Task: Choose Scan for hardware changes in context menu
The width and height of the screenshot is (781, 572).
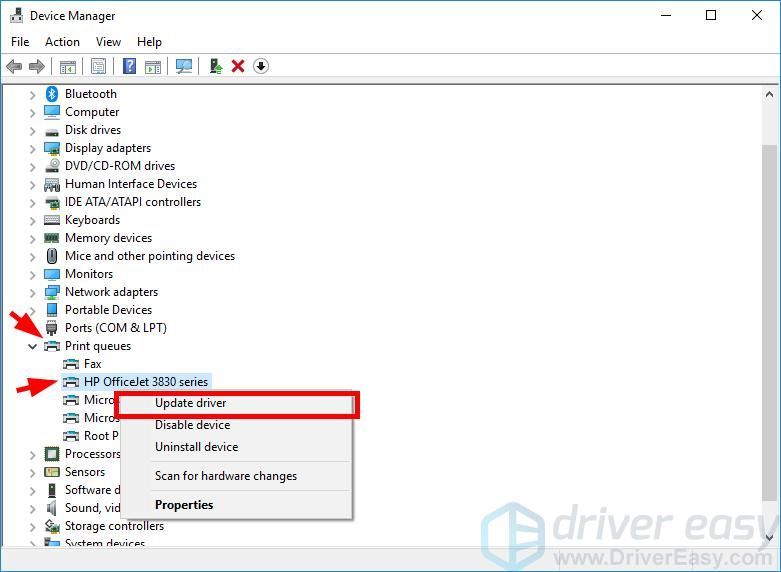Action: pyautogui.click(x=237, y=476)
